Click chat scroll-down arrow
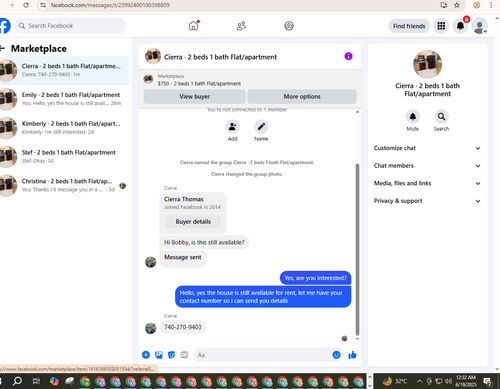The image size is (500, 389). tap(357, 339)
